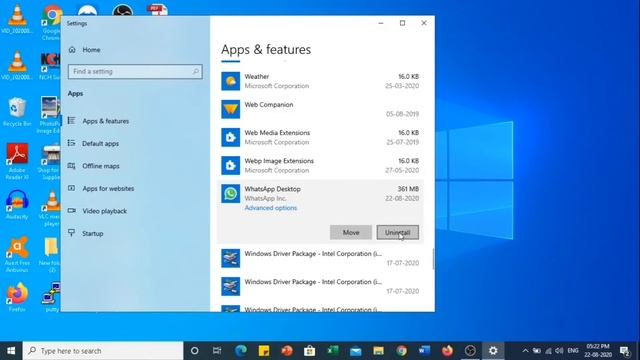Select the Web Companion app icon
Image resolution: width=640 pixels, height=360 pixels.
231,109
